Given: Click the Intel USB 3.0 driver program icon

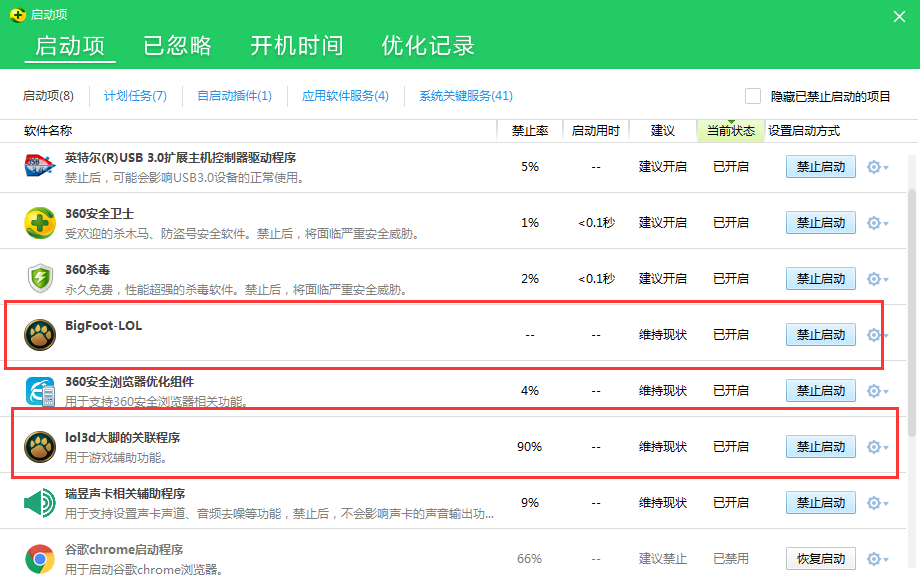Looking at the screenshot, I should click(x=39, y=167).
